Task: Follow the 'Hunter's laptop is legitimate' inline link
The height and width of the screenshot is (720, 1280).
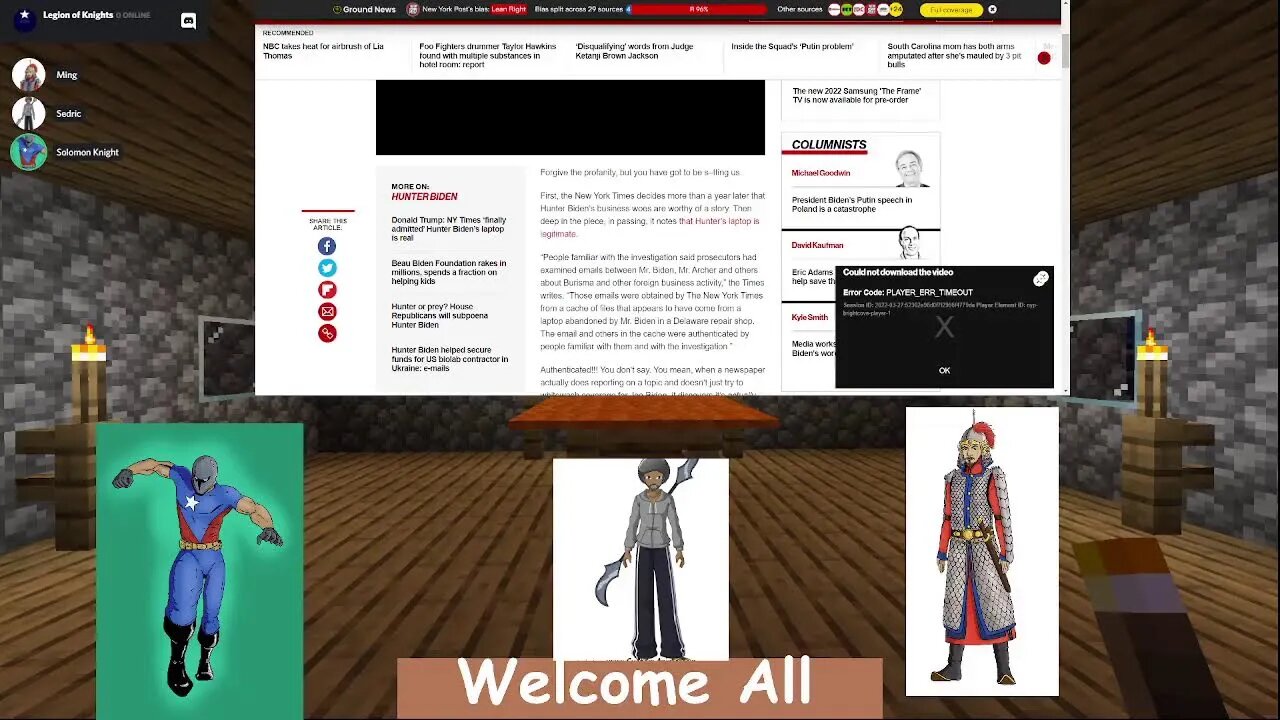Action: coord(650,227)
